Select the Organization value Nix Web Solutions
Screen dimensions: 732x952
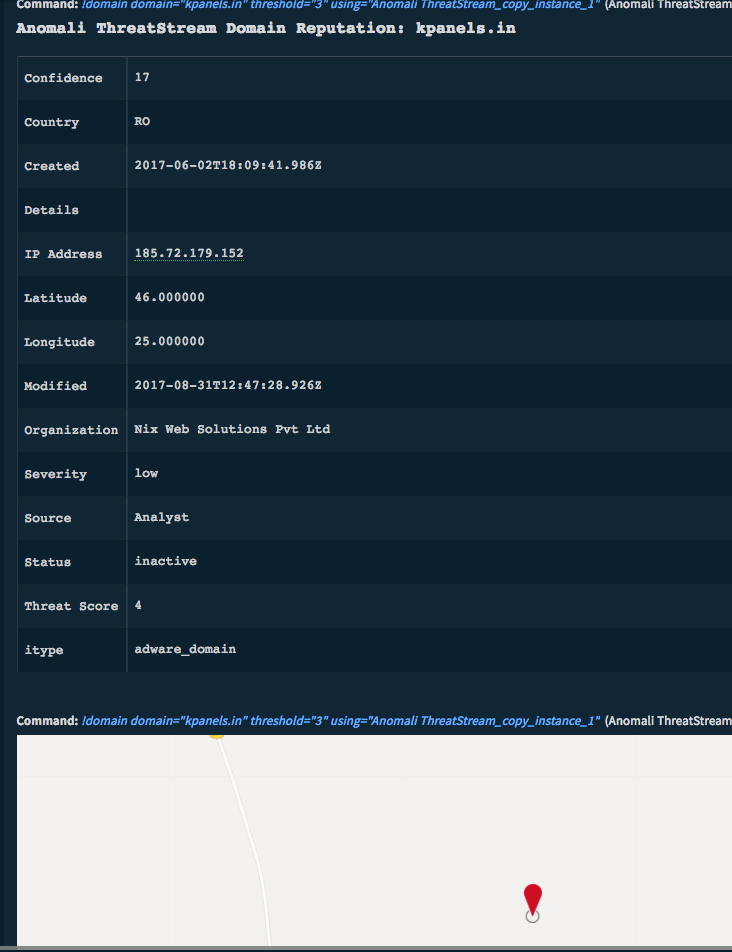click(x=232, y=430)
